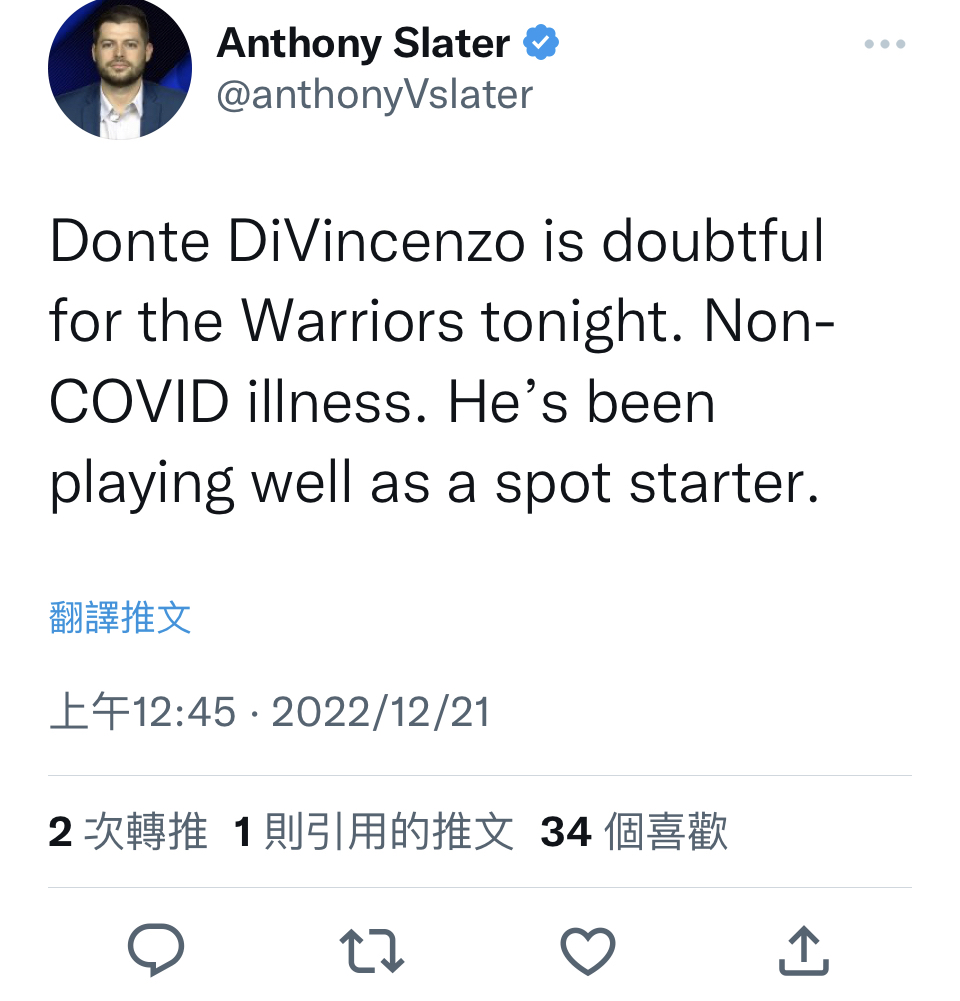This screenshot has height=1001, width=960.
Task: Open the three-dot more options menu
Action: tap(885, 44)
